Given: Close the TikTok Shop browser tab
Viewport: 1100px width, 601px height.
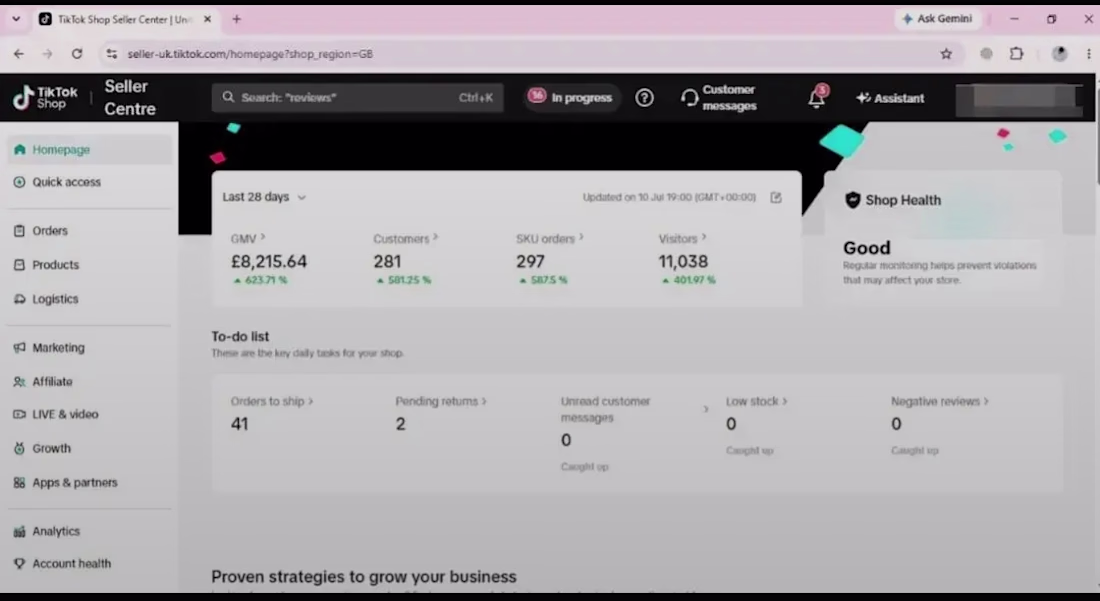Looking at the screenshot, I should [207, 20].
